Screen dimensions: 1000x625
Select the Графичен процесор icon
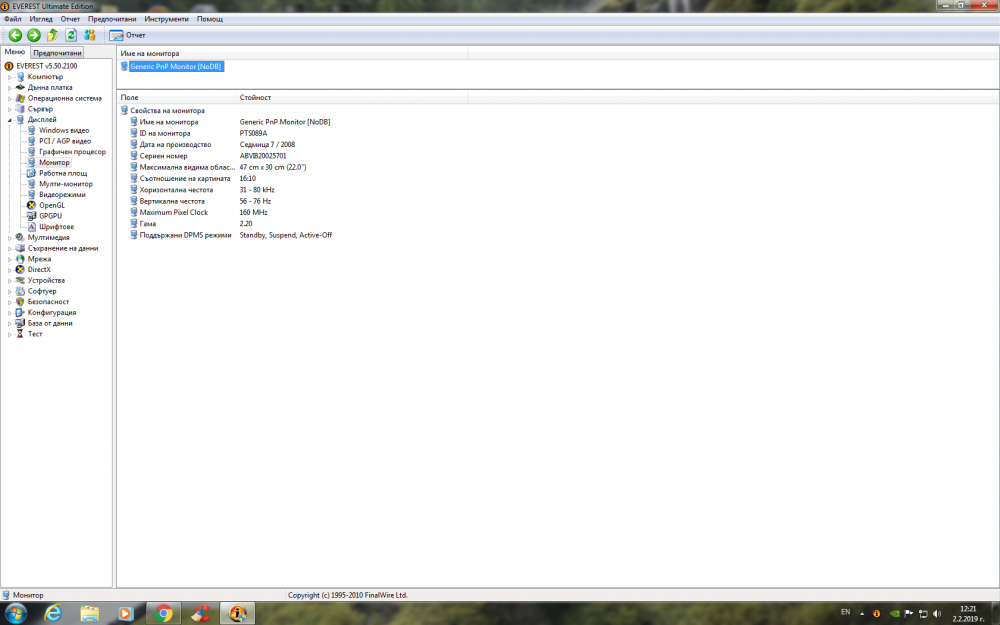pos(31,152)
